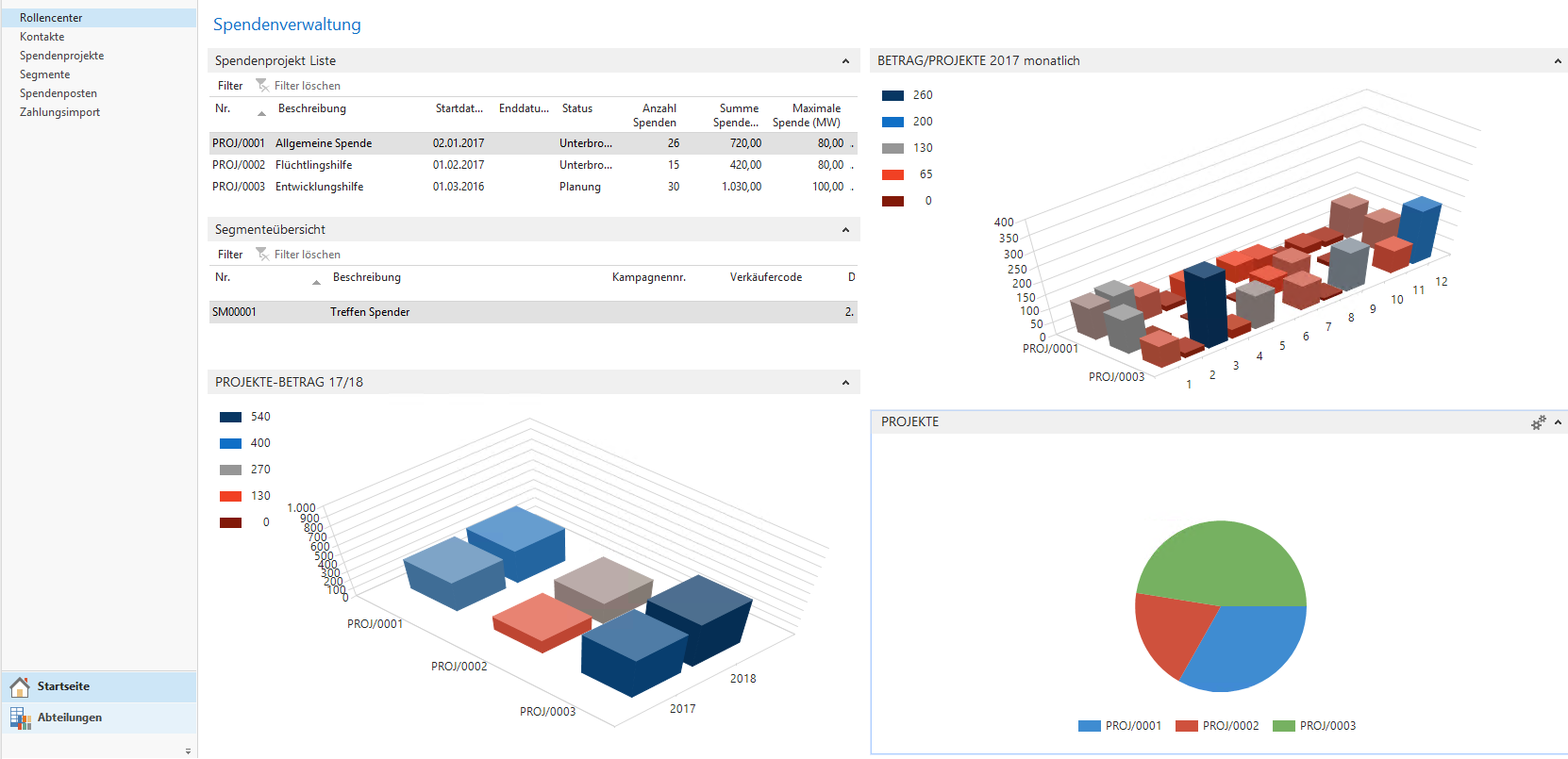Image resolution: width=1568 pixels, height=759 pixels.
Task: Click the Startseite home icon
Action: tap(20, 686)
